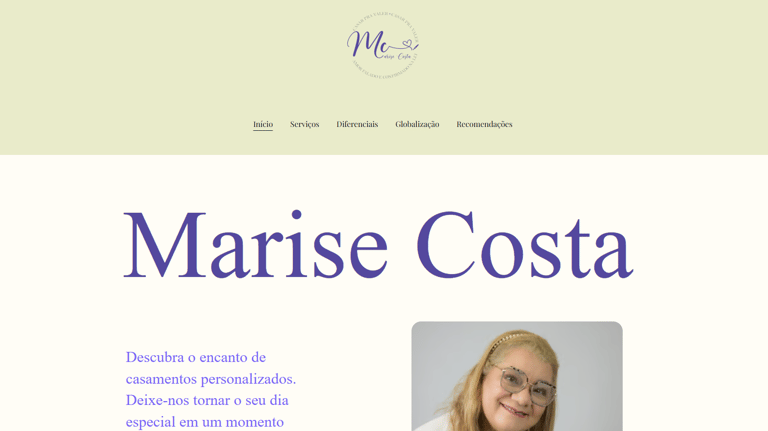This screenshot has width=768, height=431.
Task: Select the Globalização navigation item
Action: tap(417, 124)
